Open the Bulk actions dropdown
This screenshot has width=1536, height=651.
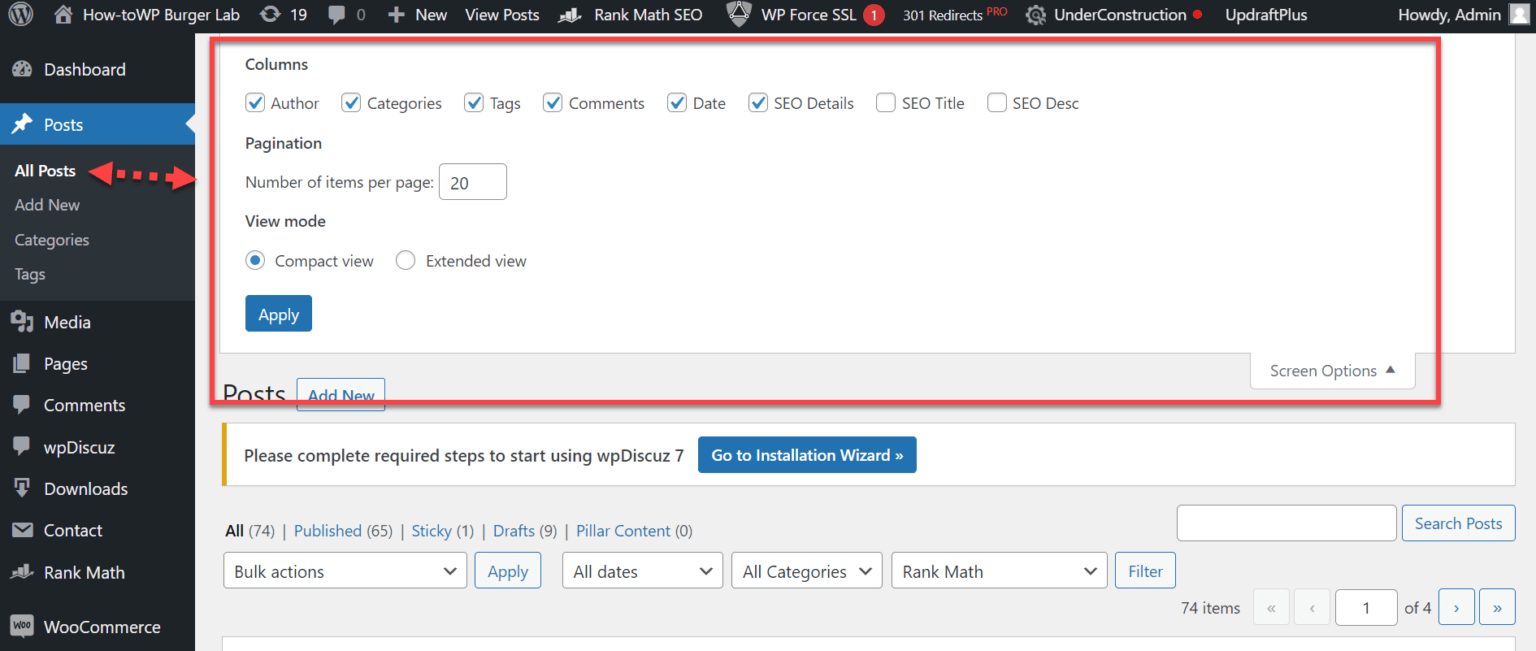pos(344,570)
